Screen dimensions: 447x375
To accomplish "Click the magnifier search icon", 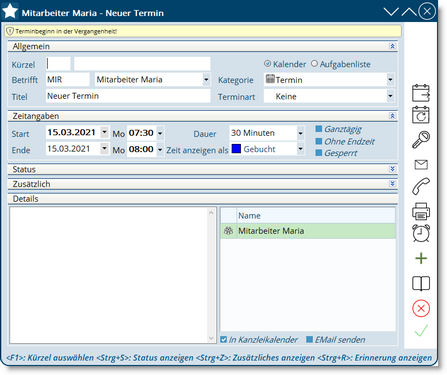I will [x=421, y=139].
